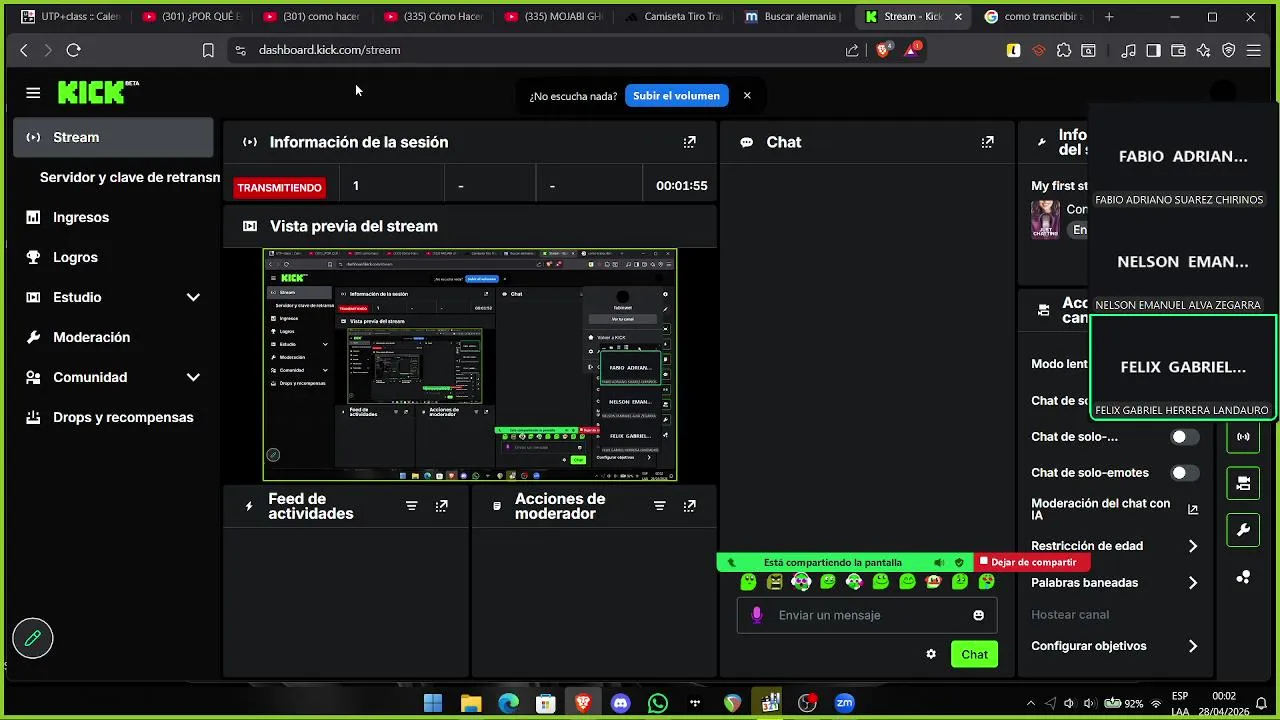
Task: Click Subir el volumen button
Action: (676, 96)
